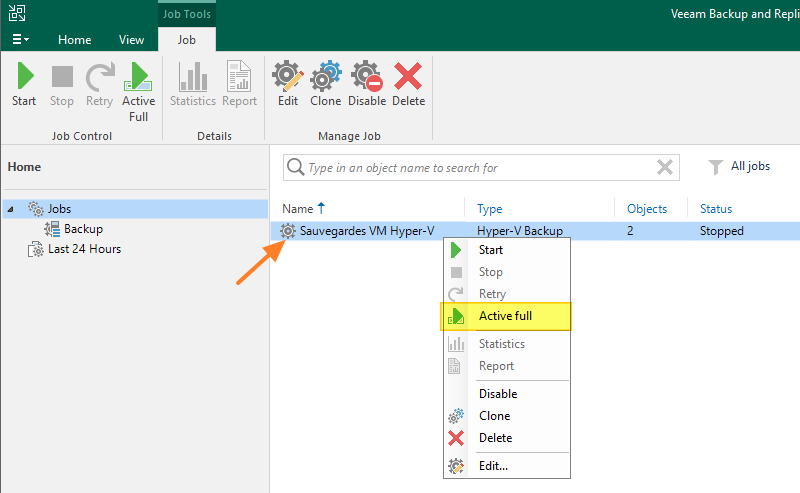Select the Sauvegardes VM Hyper-V job row
This screenshot has height=493, width=800.
click(x=535, y=231)
